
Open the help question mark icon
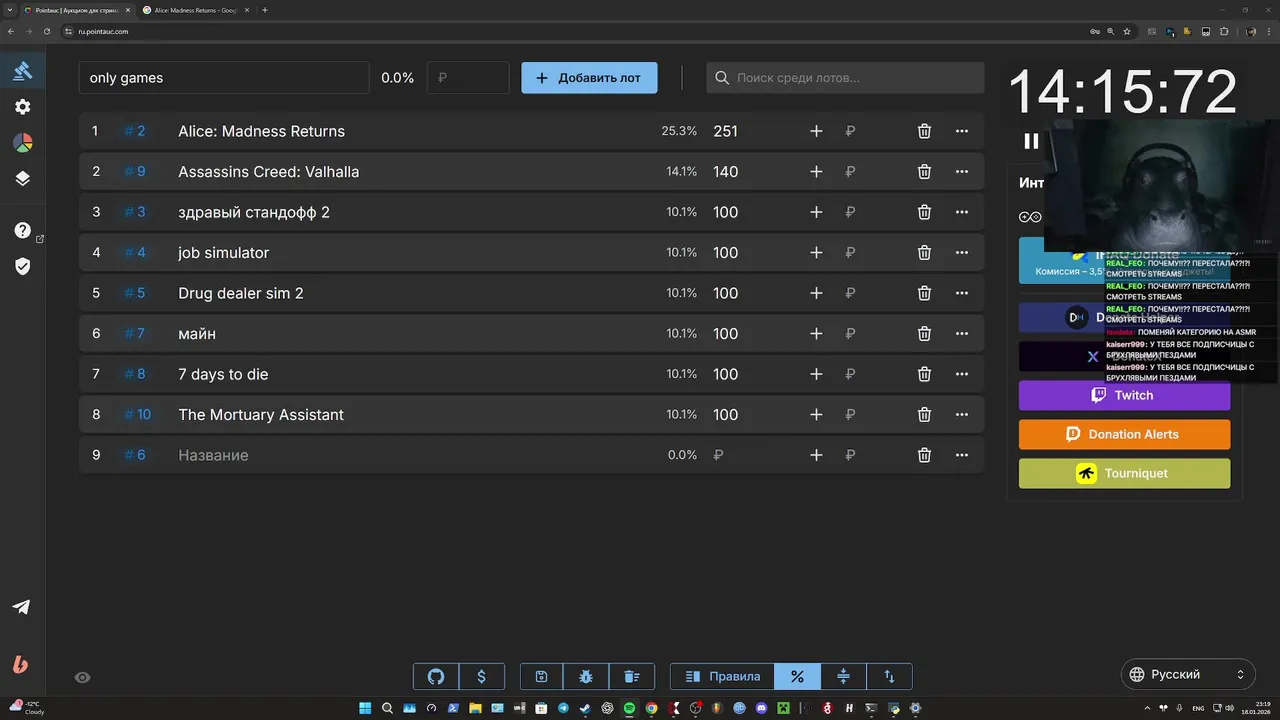coord(22,230)
